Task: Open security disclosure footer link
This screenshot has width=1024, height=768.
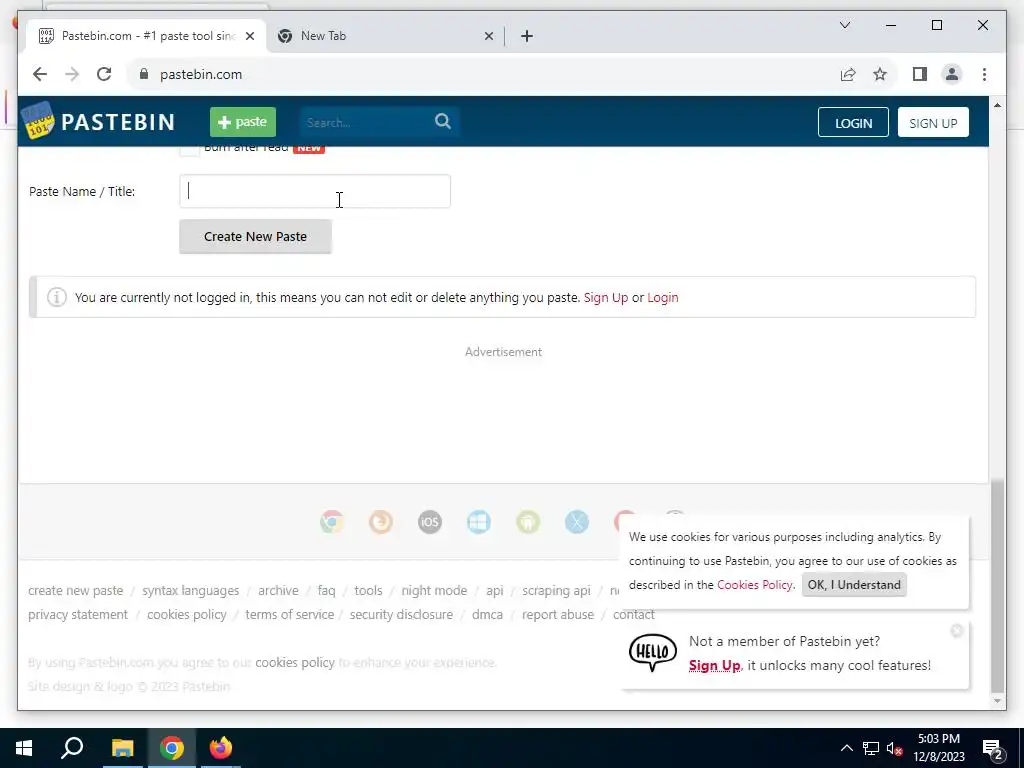Action: 401,615
